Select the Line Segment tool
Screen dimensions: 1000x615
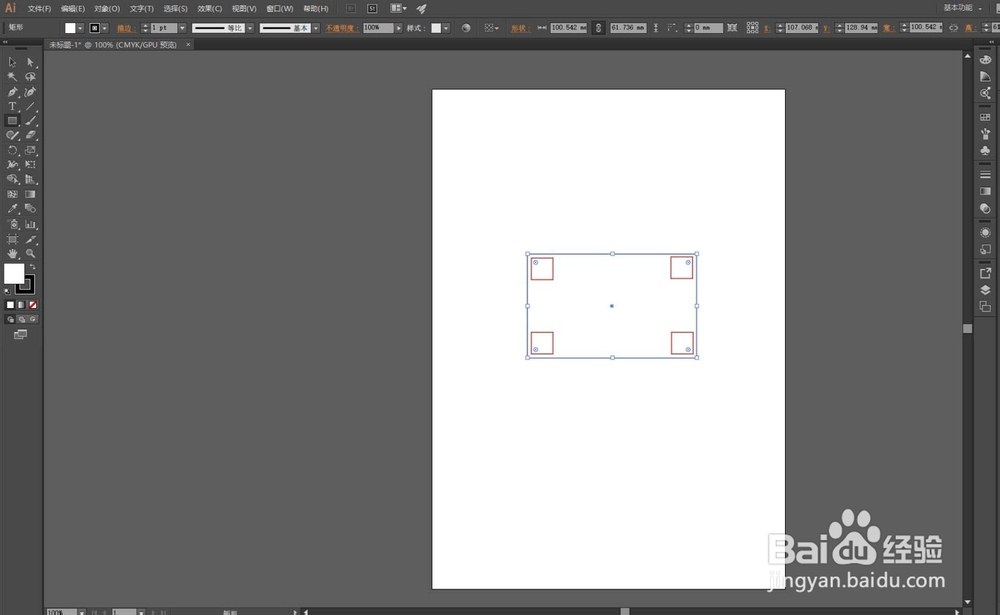point(30,106)
